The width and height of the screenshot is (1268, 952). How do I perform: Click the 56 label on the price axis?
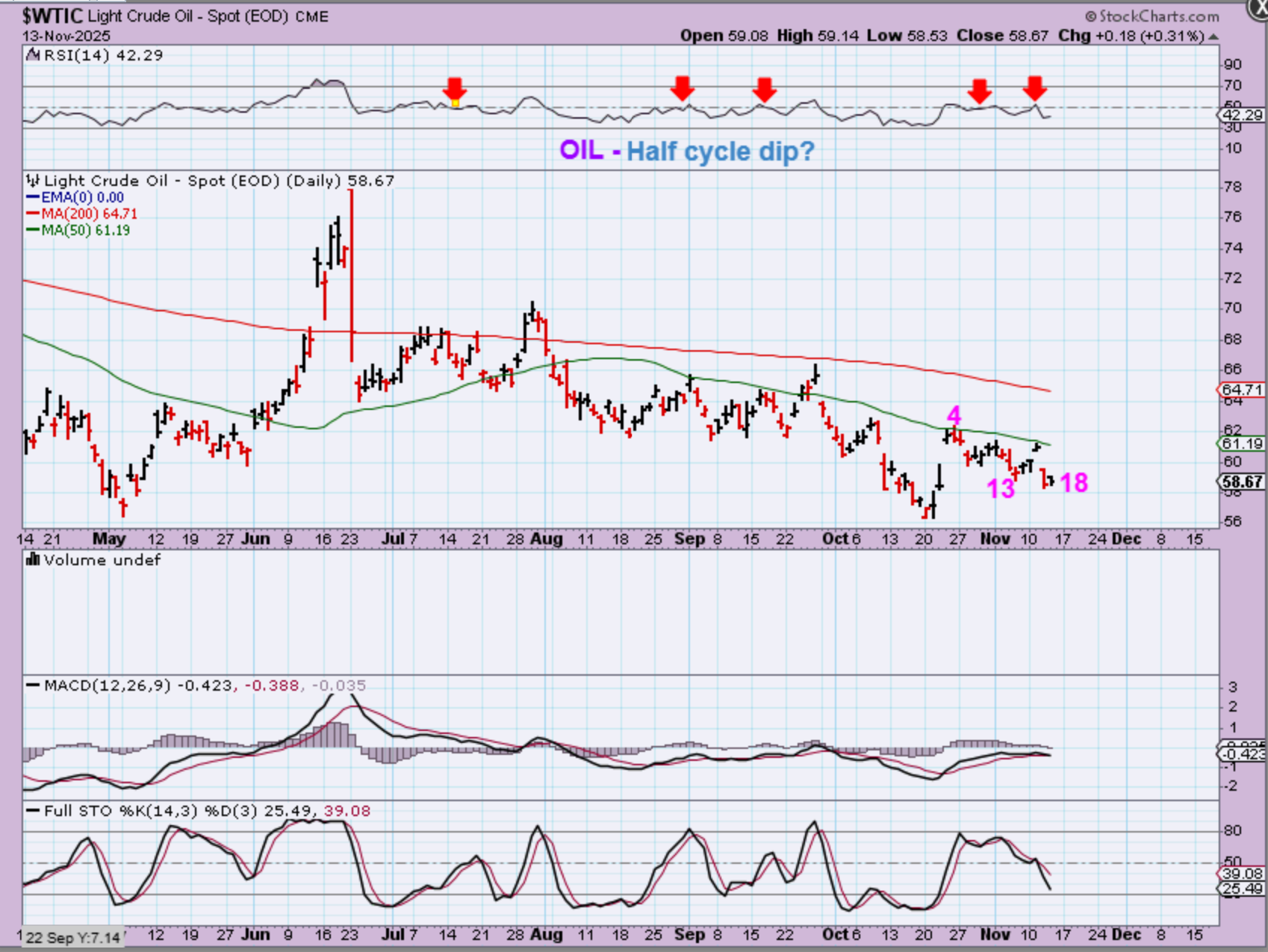pyautogui.click(x=1234, y=521)
